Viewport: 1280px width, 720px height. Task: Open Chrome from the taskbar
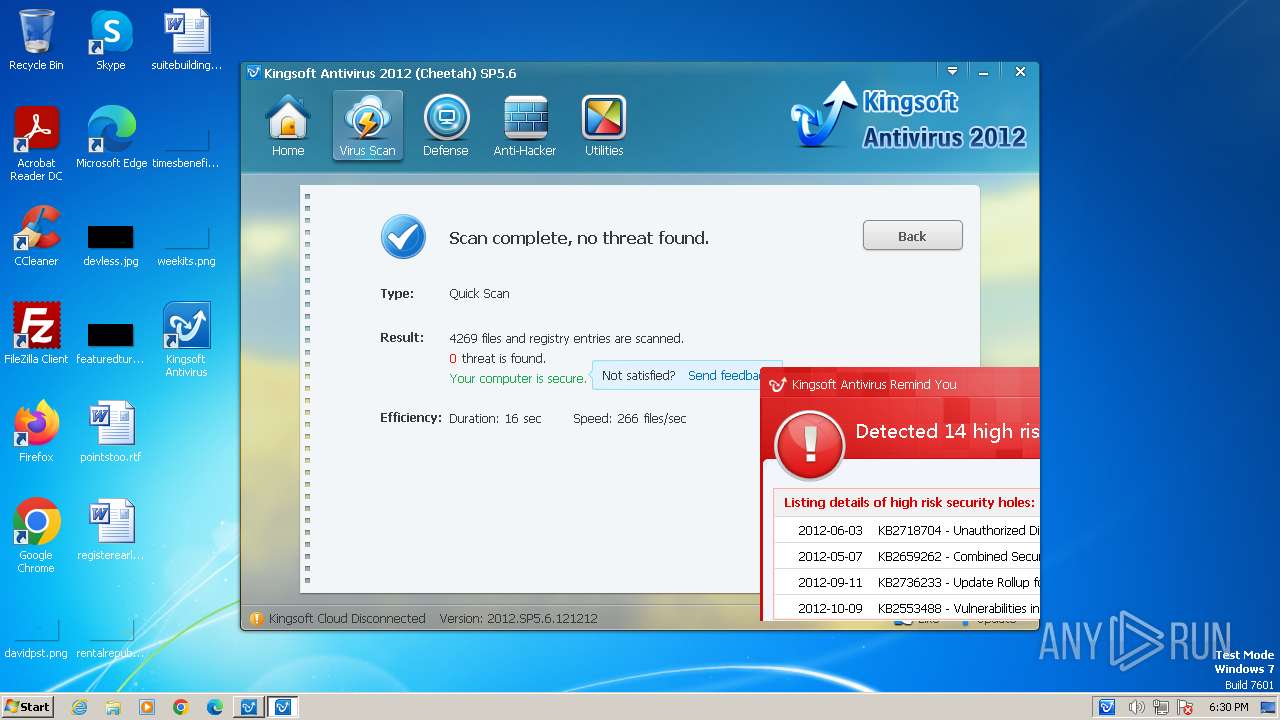click(181, 707)
